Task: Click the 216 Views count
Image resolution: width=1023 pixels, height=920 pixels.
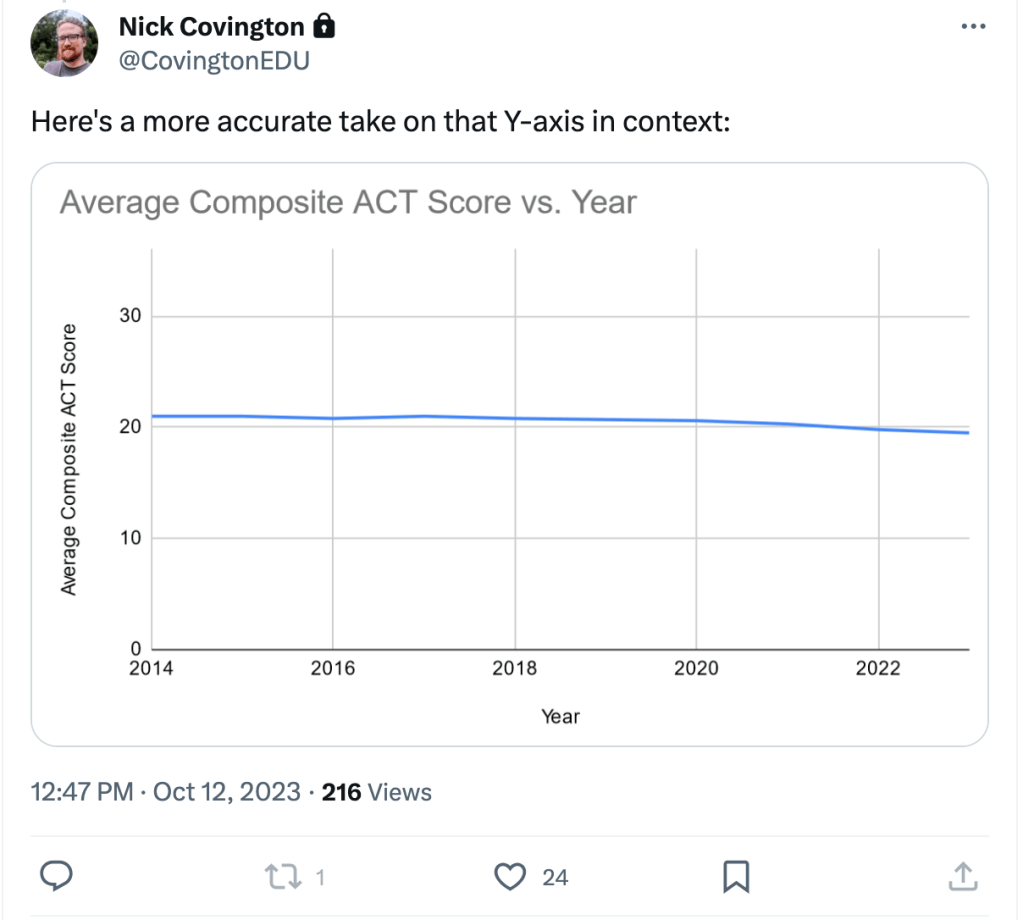Action: tap(377, 792)
